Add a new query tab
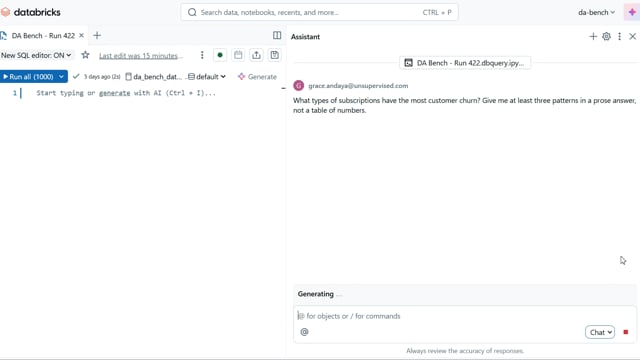Image resolution: width=640 pixels, height=360 pixels. (x=97, y=36)
